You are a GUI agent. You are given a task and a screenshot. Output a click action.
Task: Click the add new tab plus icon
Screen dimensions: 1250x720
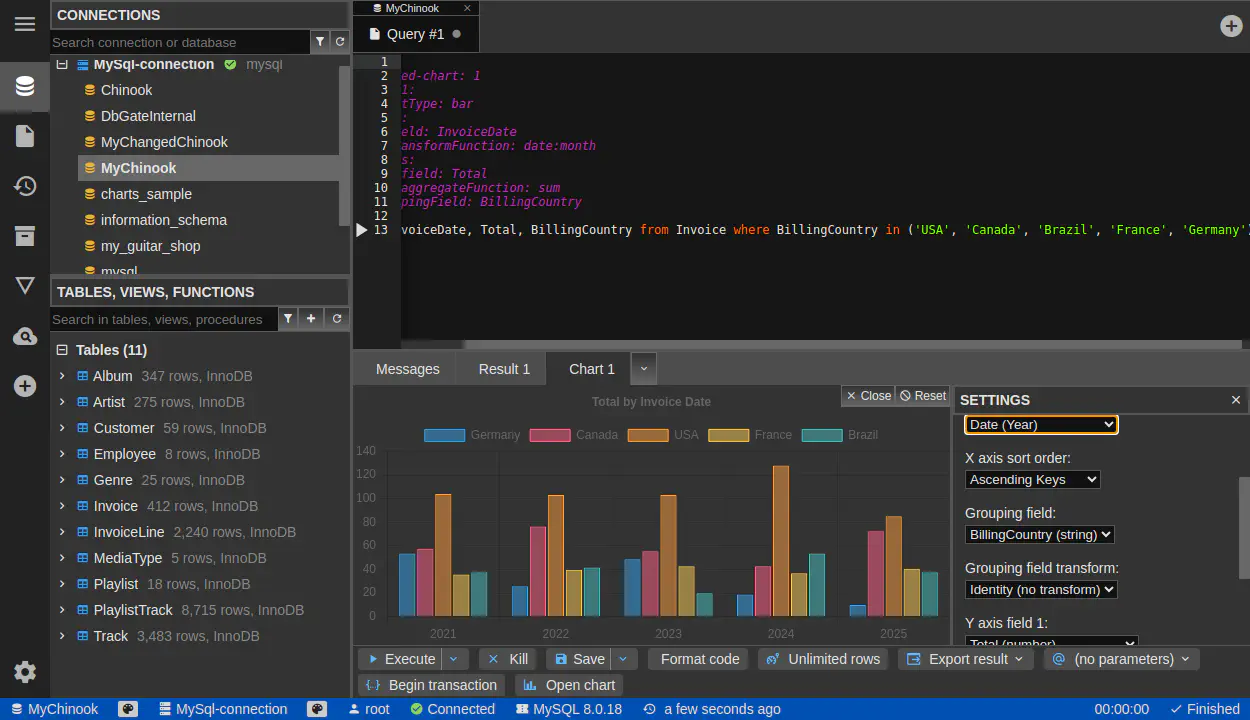1231,26
